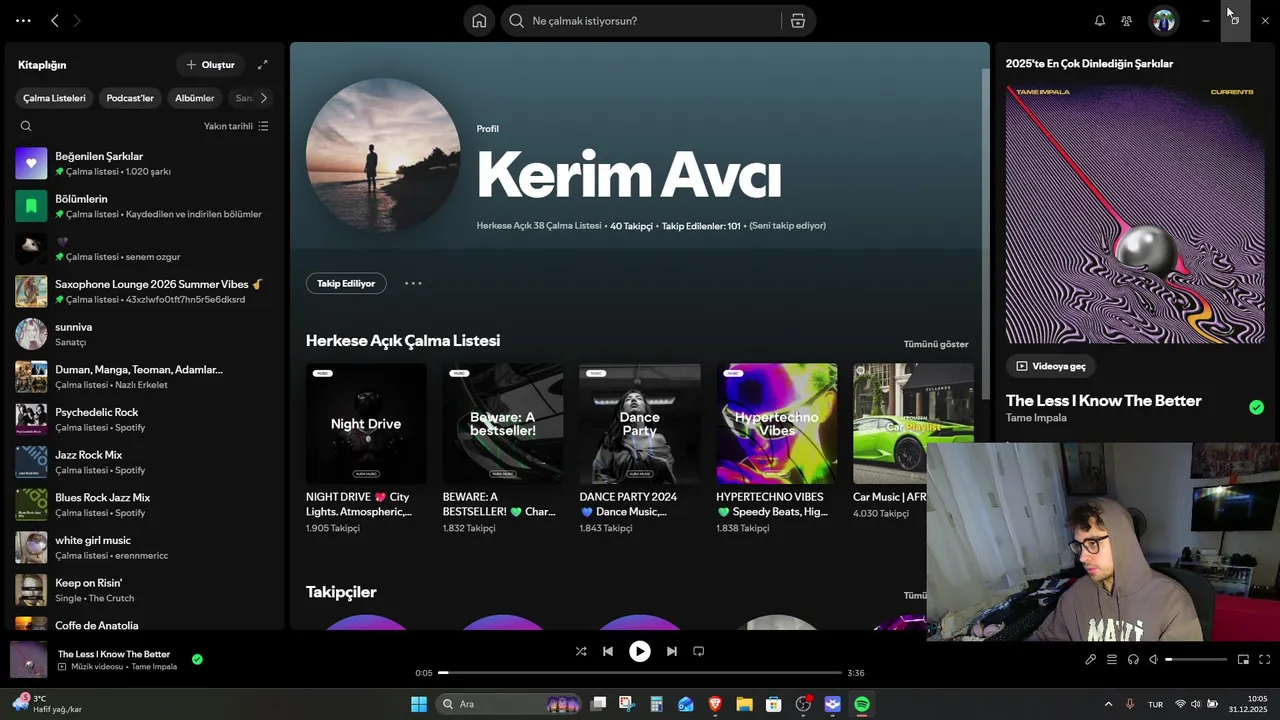The image size is (1280, 720).
Task: Open Brave browser in taskbar
Action: click(715, 704)
